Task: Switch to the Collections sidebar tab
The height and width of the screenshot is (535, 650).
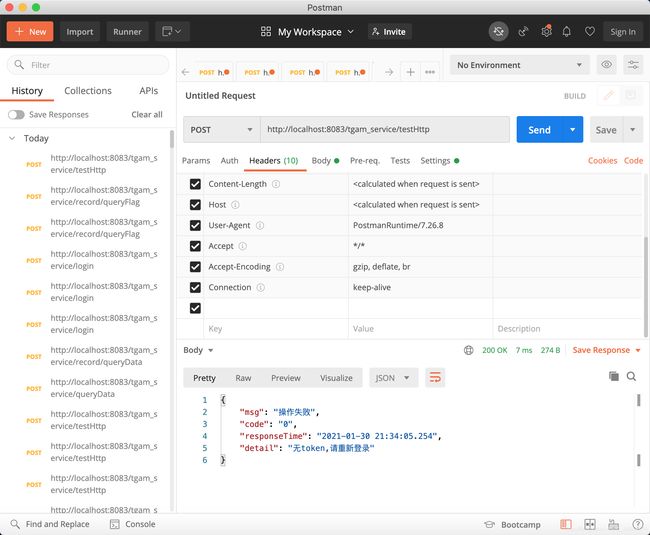Action: 88,91
